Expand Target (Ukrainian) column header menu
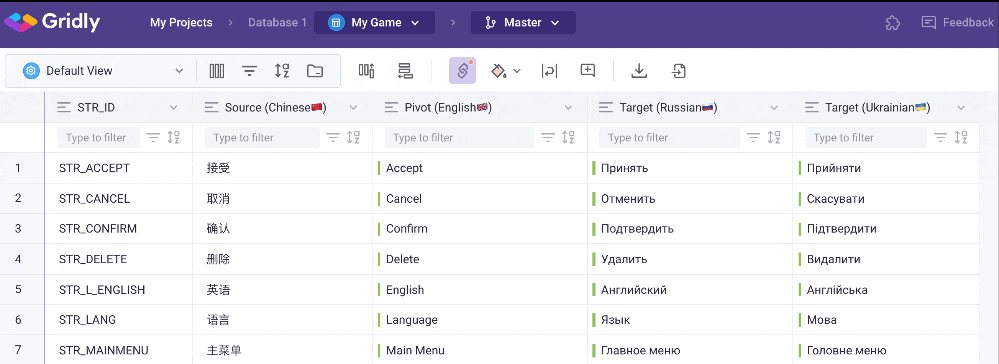This screenshot has width=999, height=364. coord(961,108)
